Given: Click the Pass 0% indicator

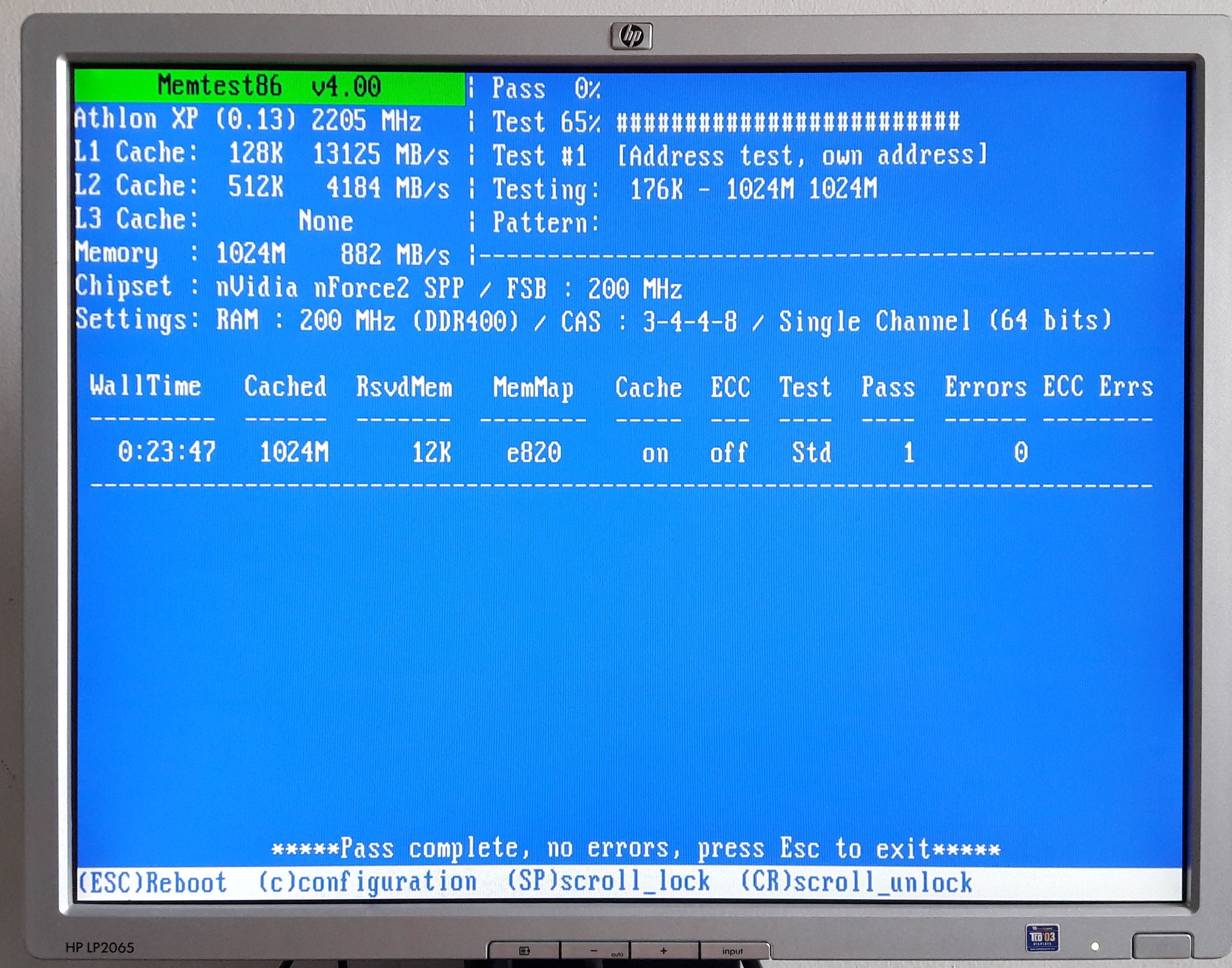Looking at the screenshot, I should [547, 88].
